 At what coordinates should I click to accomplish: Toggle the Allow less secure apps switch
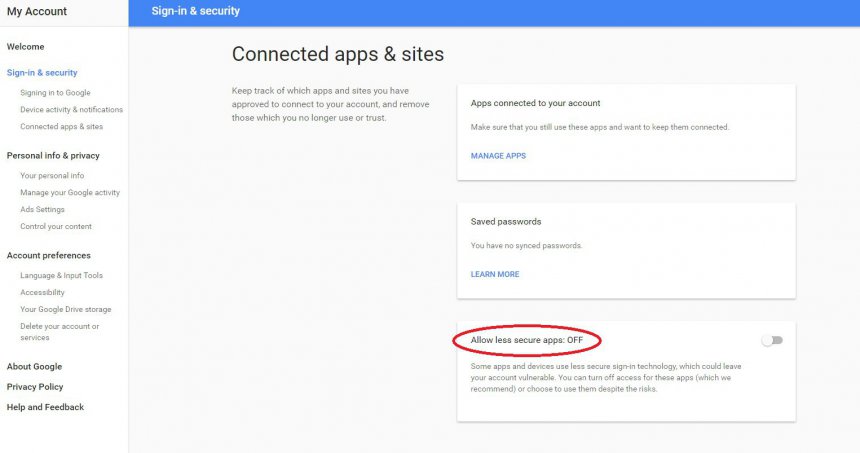click(x=772, y=341)
